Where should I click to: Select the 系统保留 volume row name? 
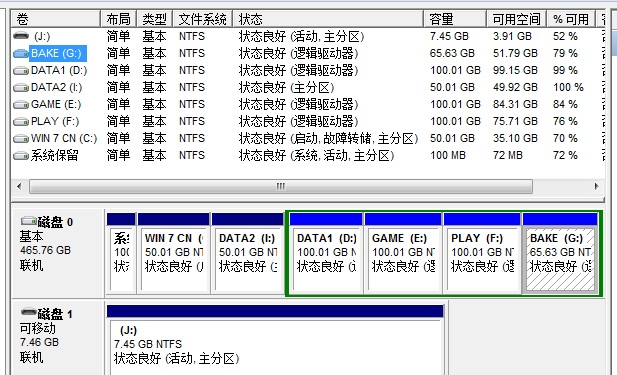click(54, 155)
